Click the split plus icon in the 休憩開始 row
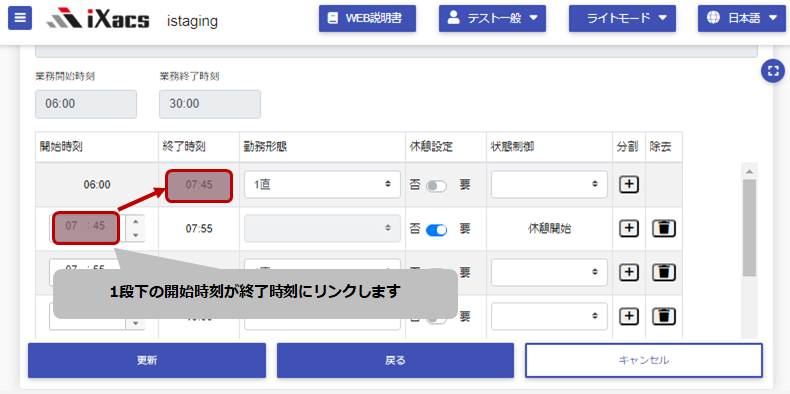 pos(628,228)
